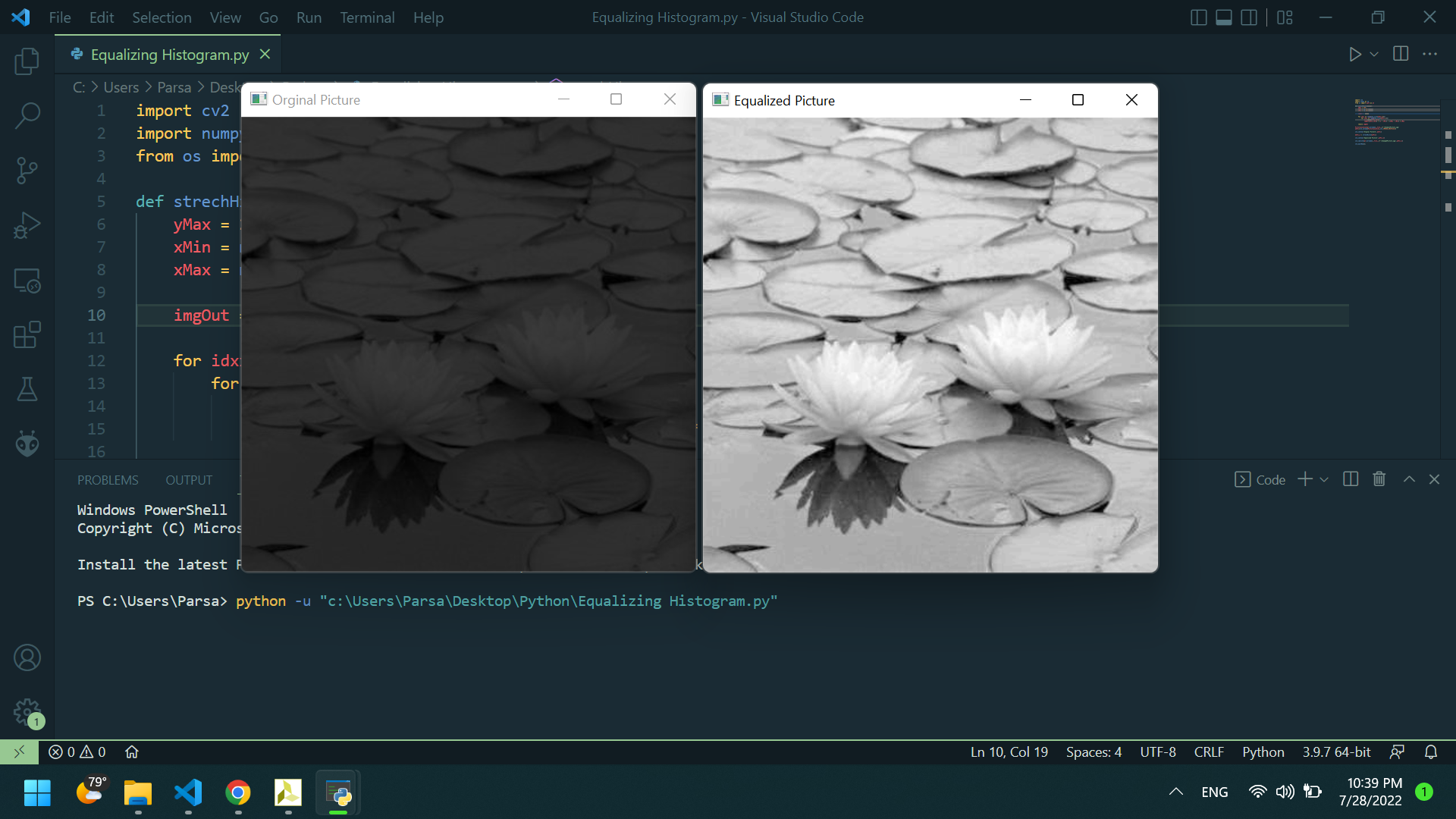1456x819 pixels.
Task: Open new terminal launch profile dropdown
Action: [x=1325, y=479]
